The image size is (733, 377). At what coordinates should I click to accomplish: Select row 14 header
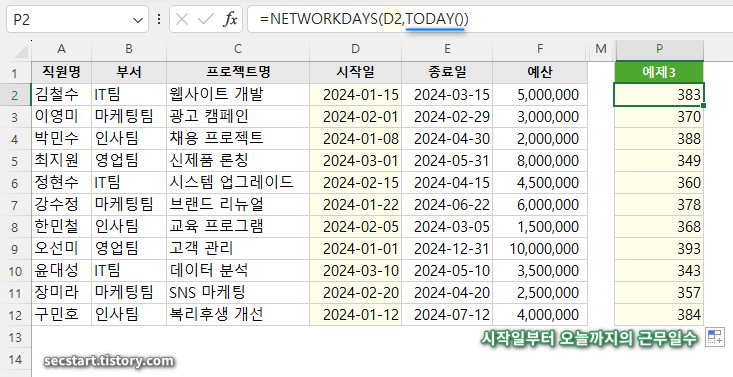coord(15,359)
